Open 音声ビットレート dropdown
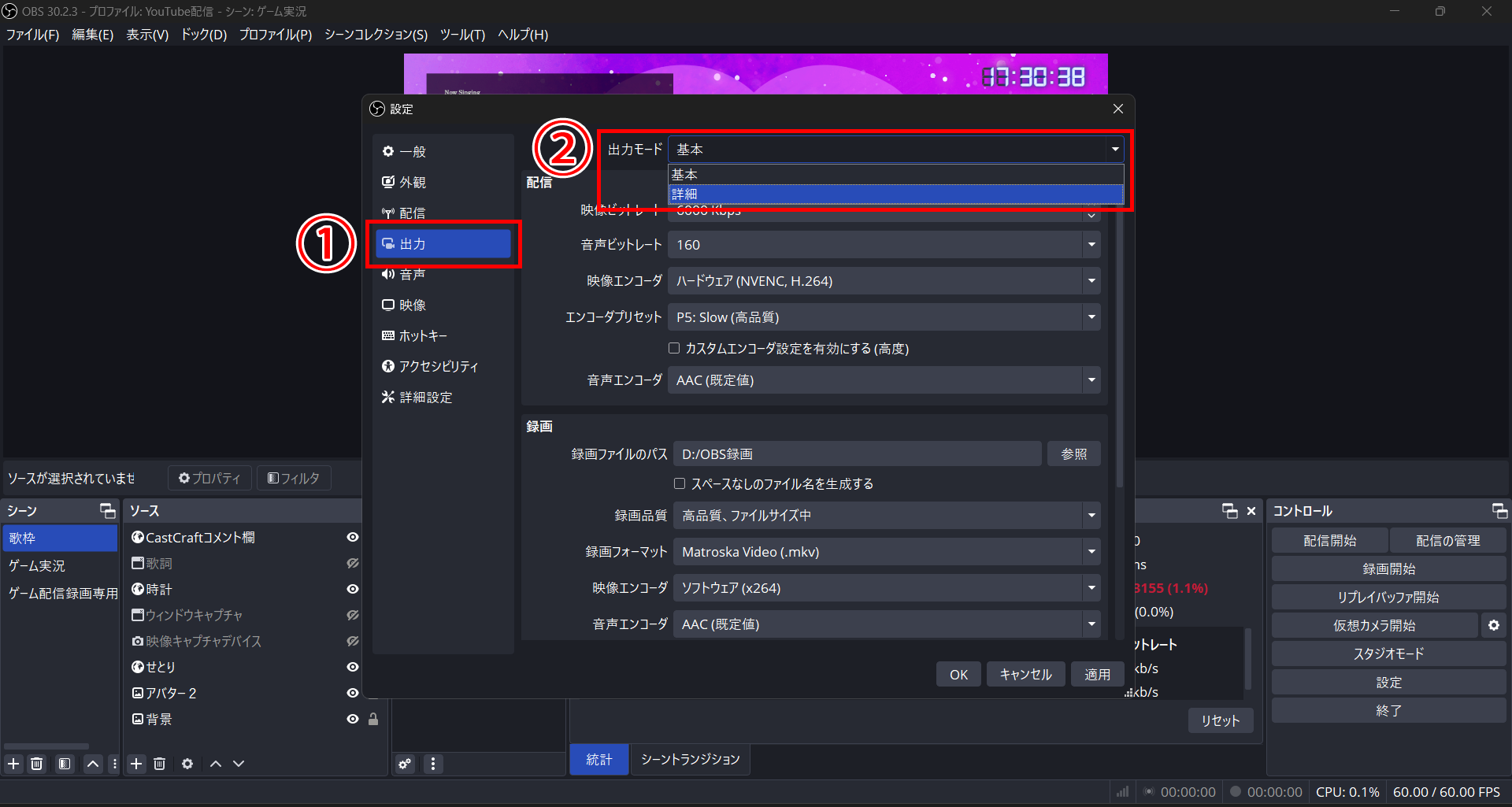The image size is (1512, 807). click(x=884, y=245)
